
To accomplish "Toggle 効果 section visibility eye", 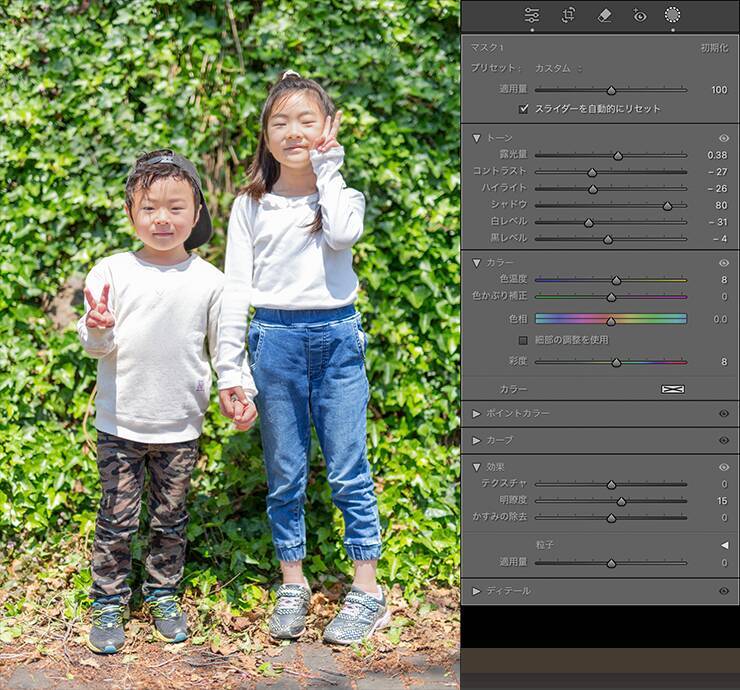I will (723, 467).
